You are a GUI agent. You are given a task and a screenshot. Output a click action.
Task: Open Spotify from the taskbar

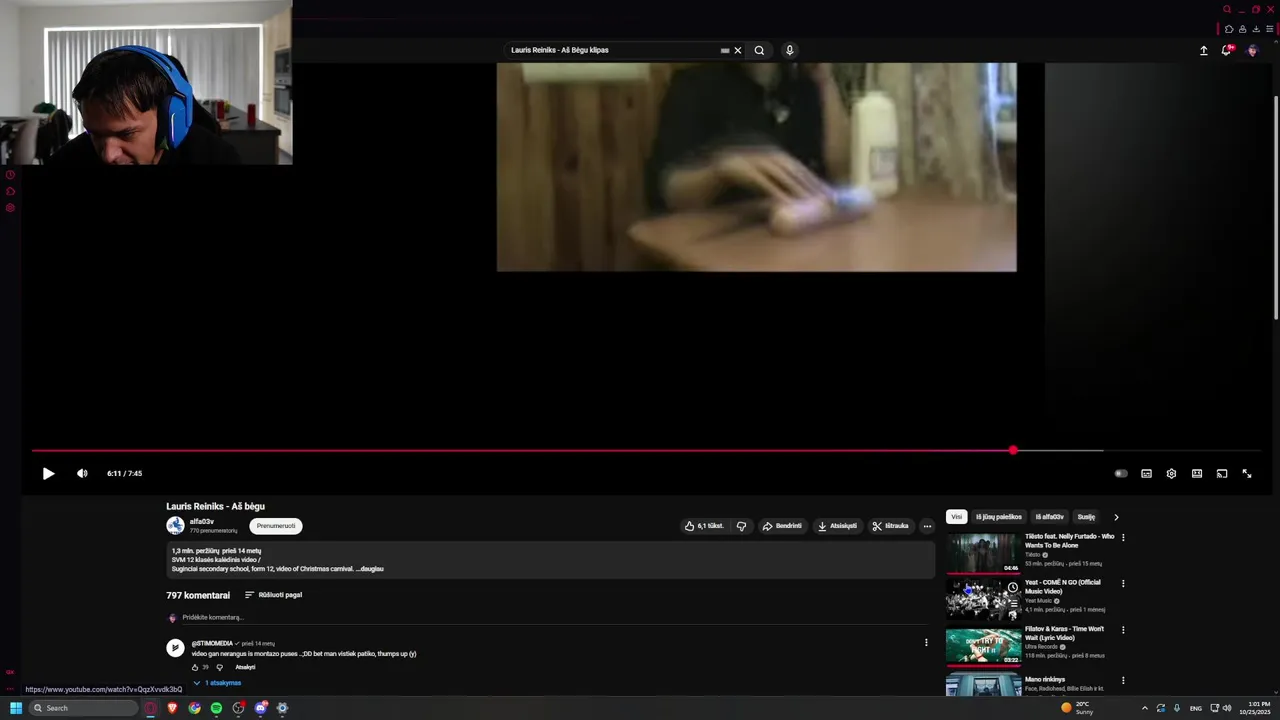point(216,708)
